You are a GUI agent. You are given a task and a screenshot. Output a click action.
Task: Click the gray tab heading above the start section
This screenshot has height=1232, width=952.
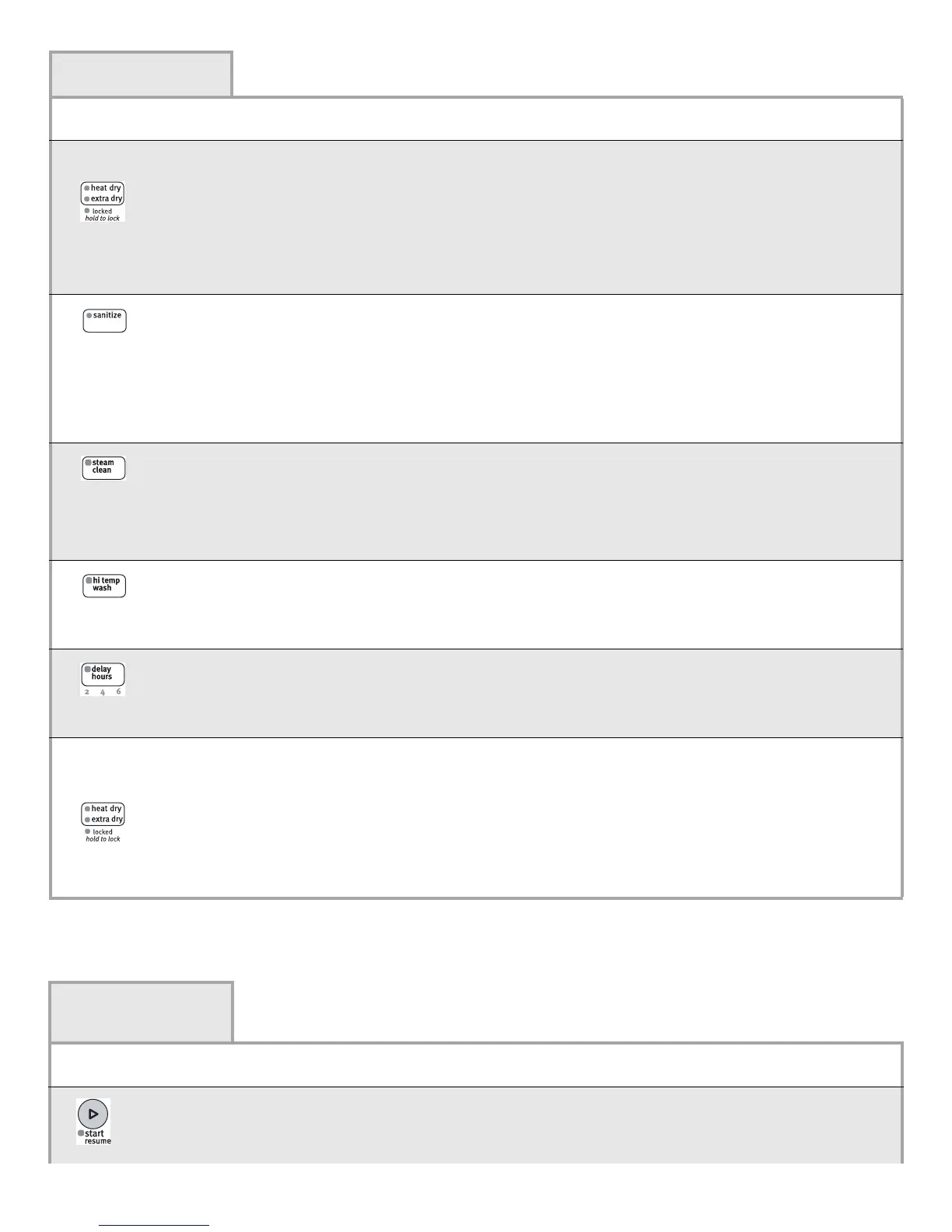pyautogui.click(x=141, y=1012)
